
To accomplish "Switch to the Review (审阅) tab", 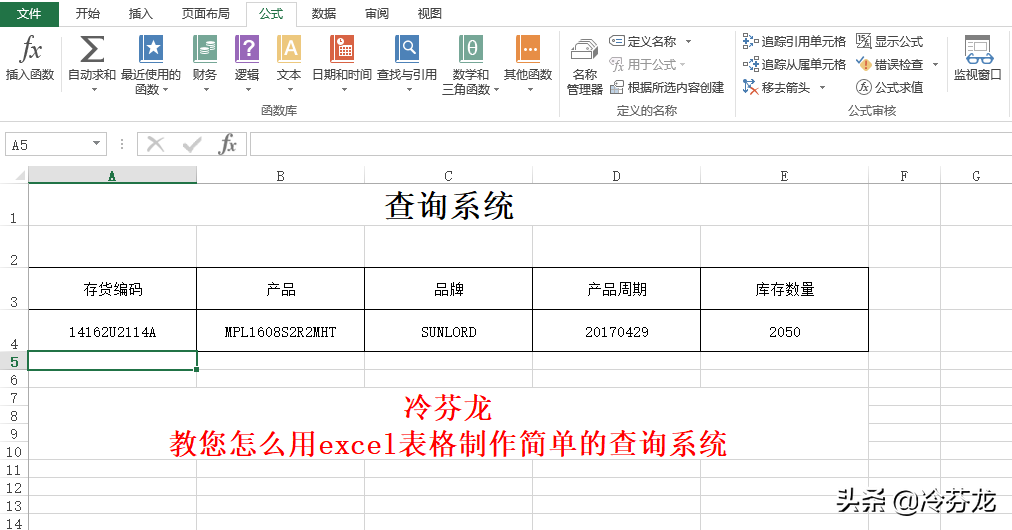I will [x=377, y=14].
